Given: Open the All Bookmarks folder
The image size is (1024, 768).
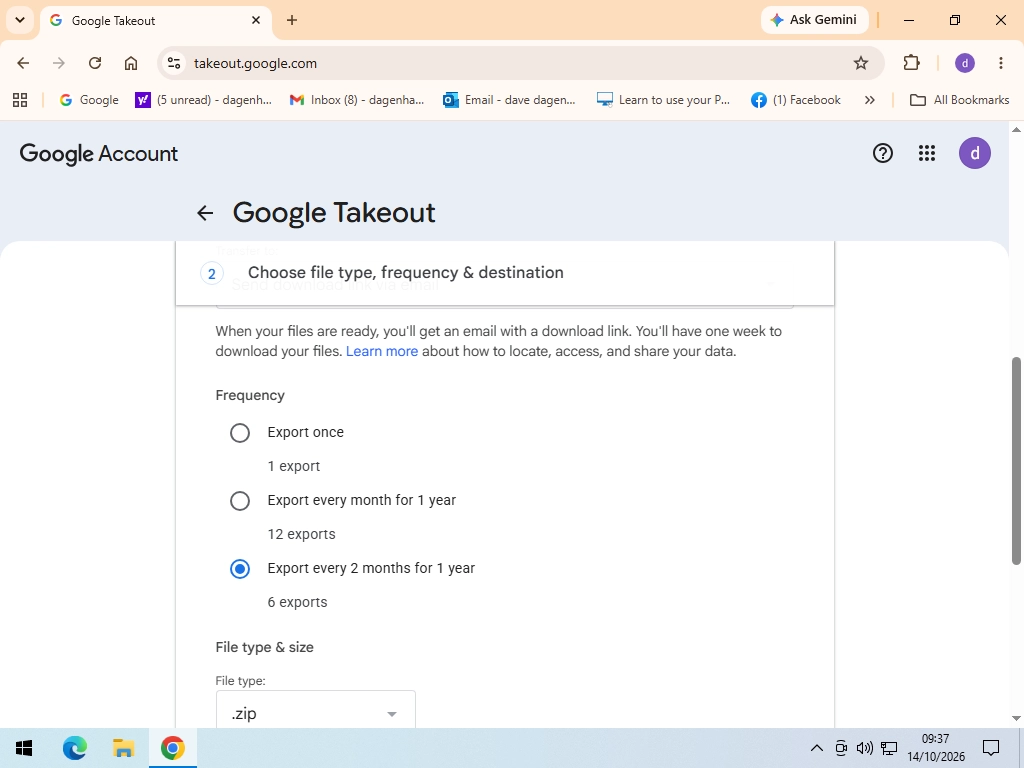Looking at the screenshot, I should click(959, 100).
